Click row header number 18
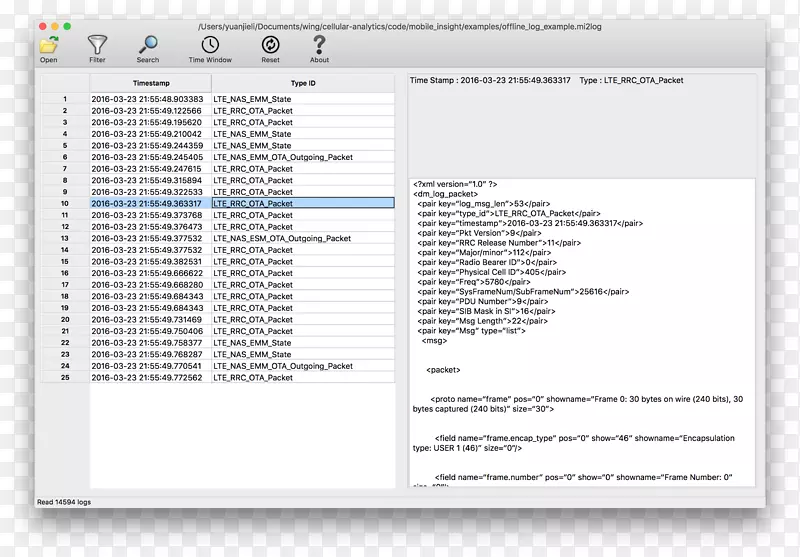The width and height of the screenshot is (800, 557). [64, 296]
